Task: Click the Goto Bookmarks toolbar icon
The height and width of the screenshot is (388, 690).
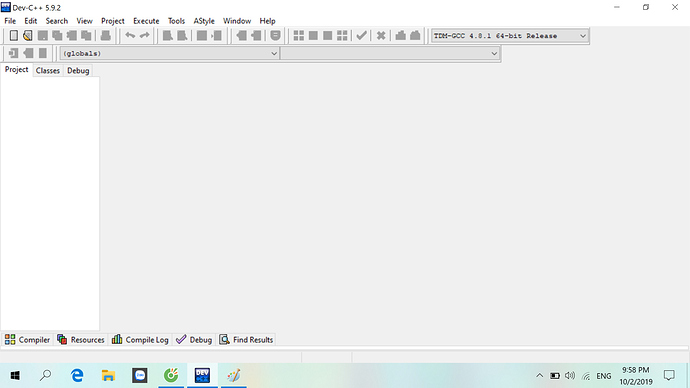Action: point(43,53)
